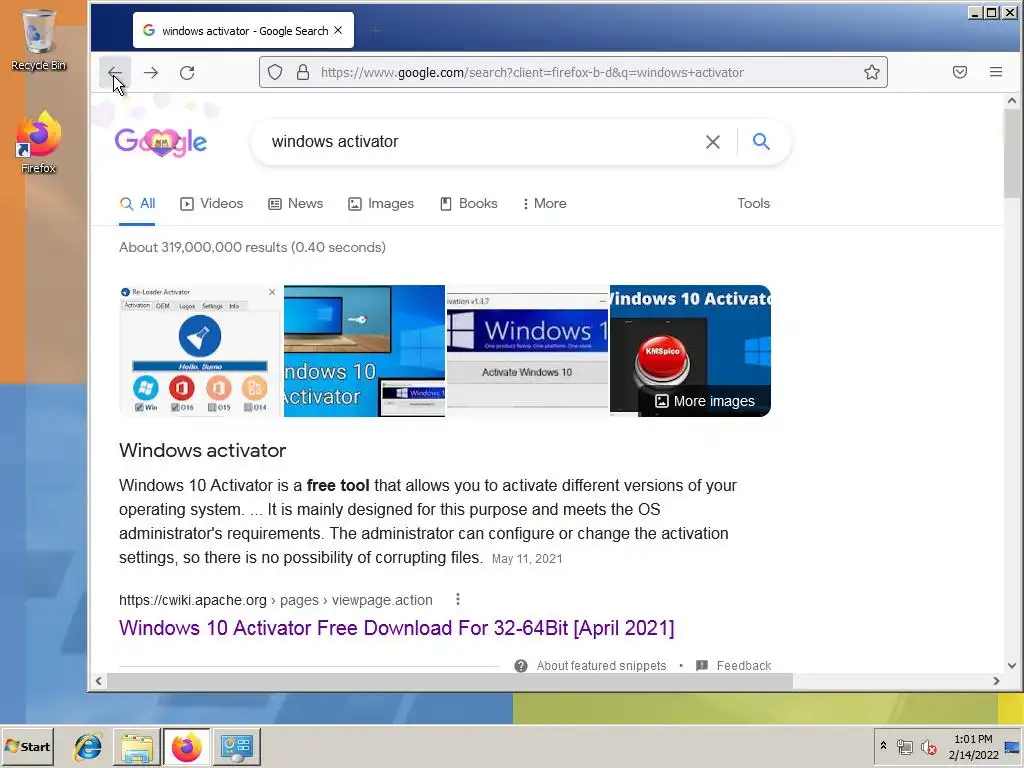Screen dimensions: 1024x768
Task: Expand the More search categories menu
Action: point(545,204)
